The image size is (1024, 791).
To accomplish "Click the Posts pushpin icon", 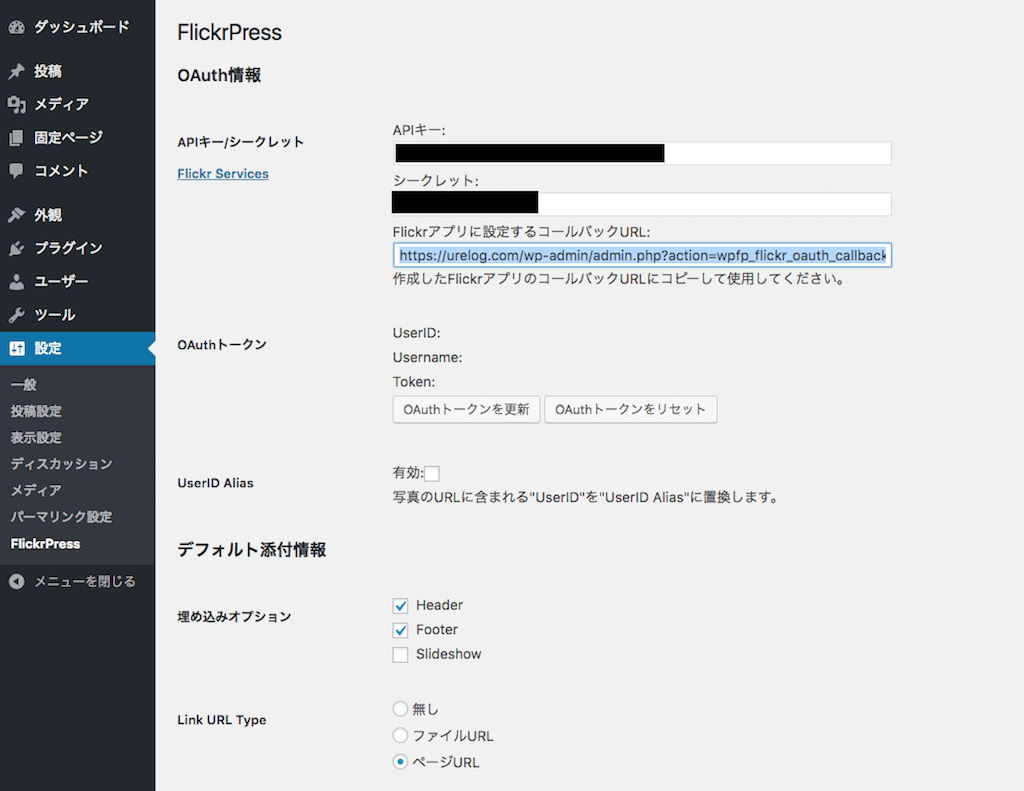I will coord(16,71).
